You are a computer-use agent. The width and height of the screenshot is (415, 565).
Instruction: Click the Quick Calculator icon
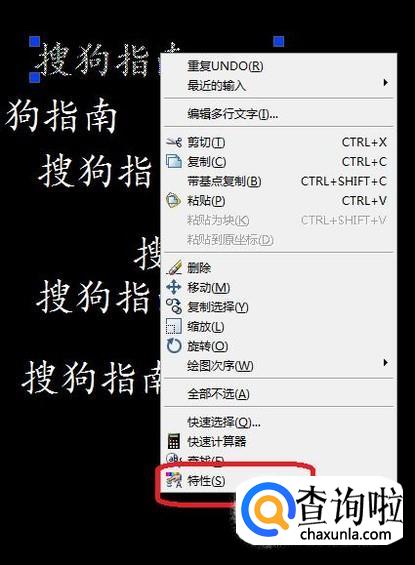[174, 441]
